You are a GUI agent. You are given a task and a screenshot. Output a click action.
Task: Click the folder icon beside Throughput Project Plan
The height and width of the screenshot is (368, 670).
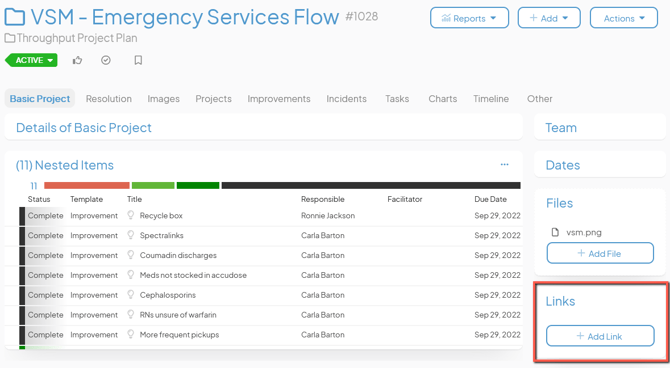pyautogui.click(x=9, y=38)
